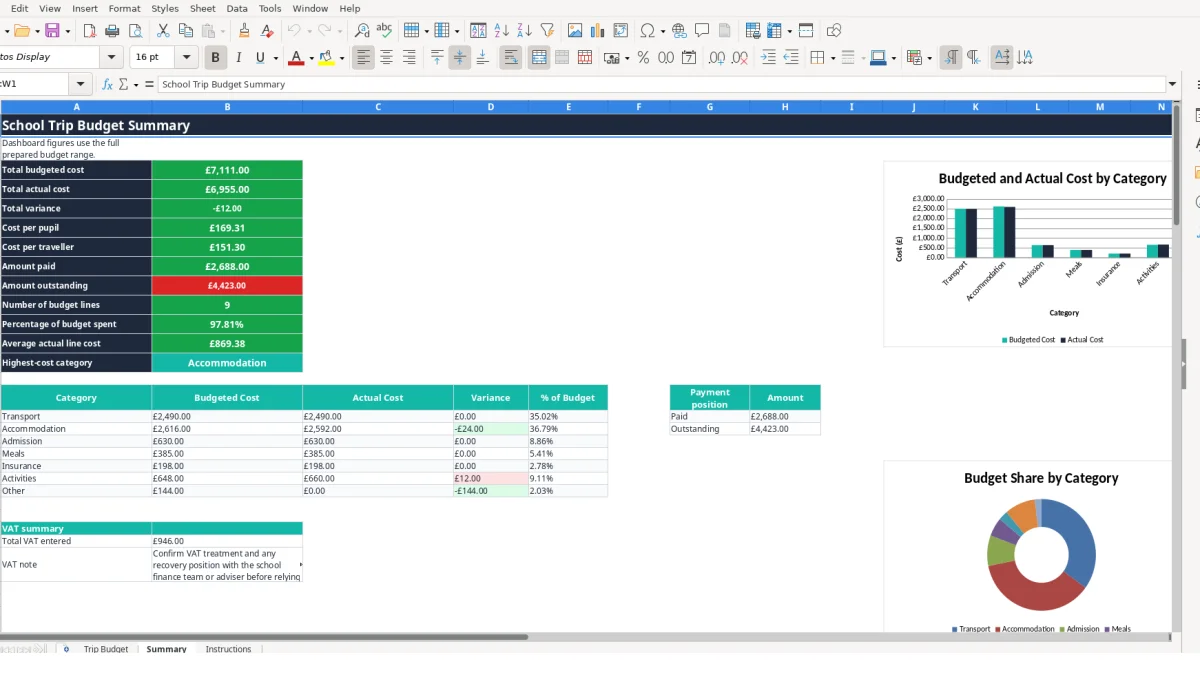1200x675 pixels.
Task: Align text left
Action: click(x=363, y=58)
